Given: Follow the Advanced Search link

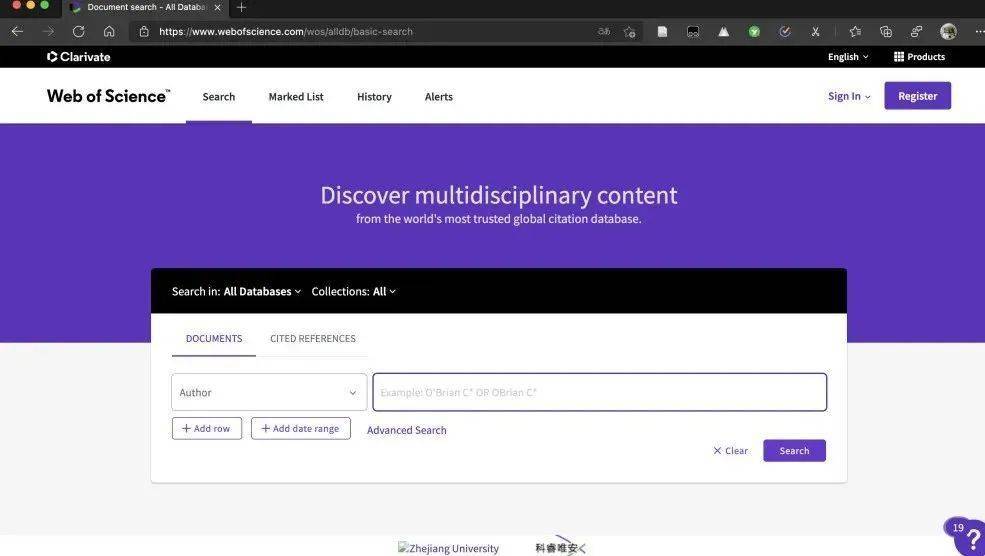Looking at the screenshot, I should click(406, 430).
